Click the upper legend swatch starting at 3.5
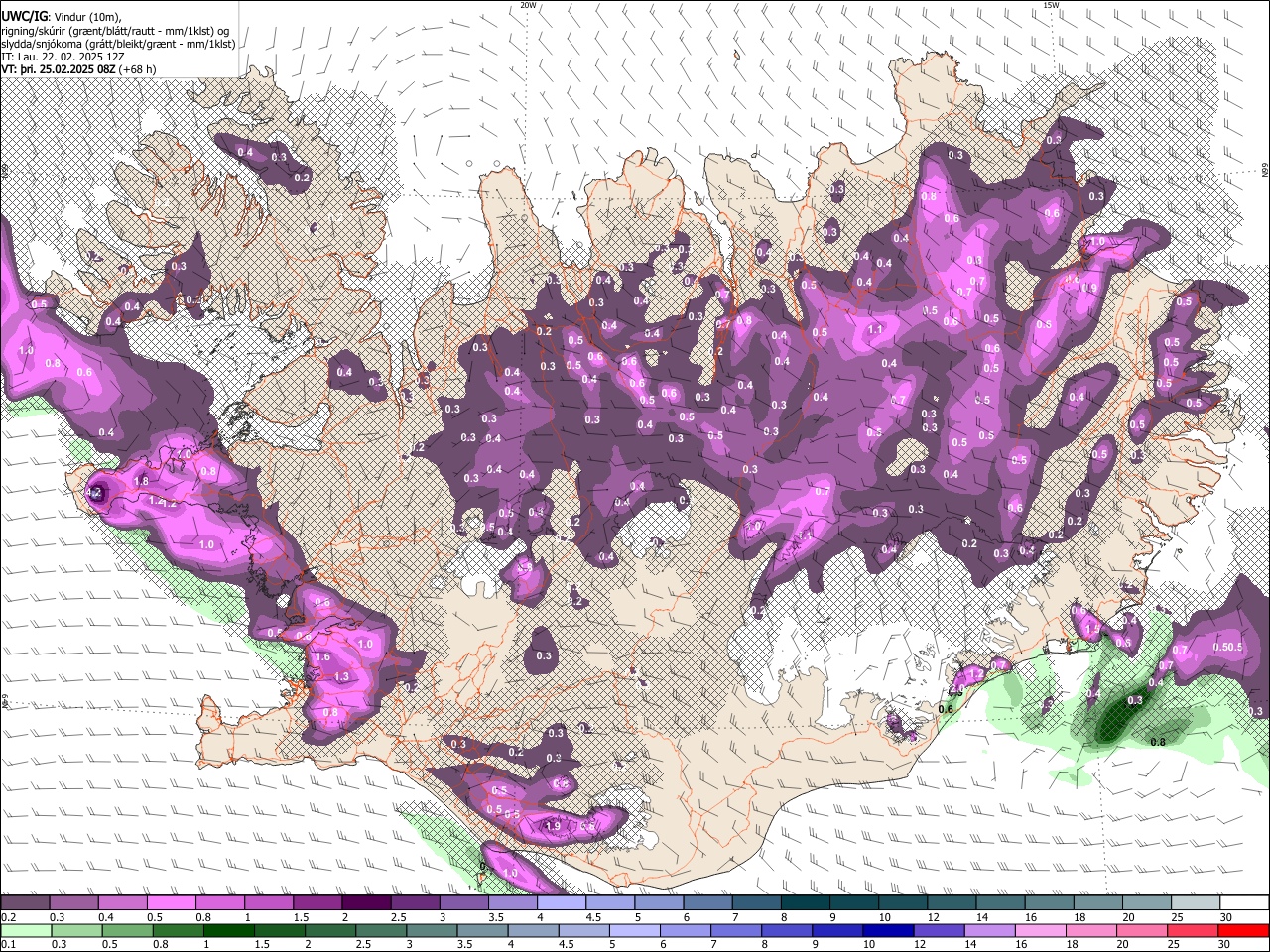The width and height of the screenshot is (1270, 952). pos(513,903)
